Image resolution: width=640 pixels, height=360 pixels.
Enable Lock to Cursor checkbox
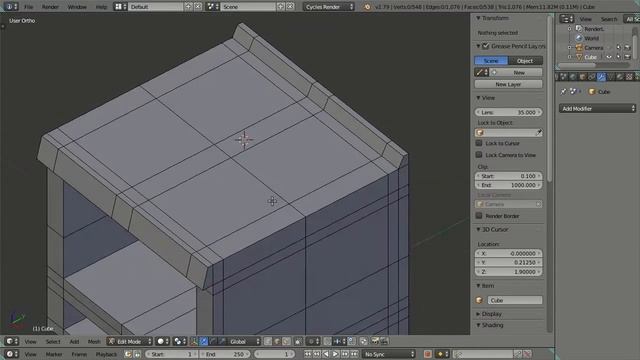point(479,143)
